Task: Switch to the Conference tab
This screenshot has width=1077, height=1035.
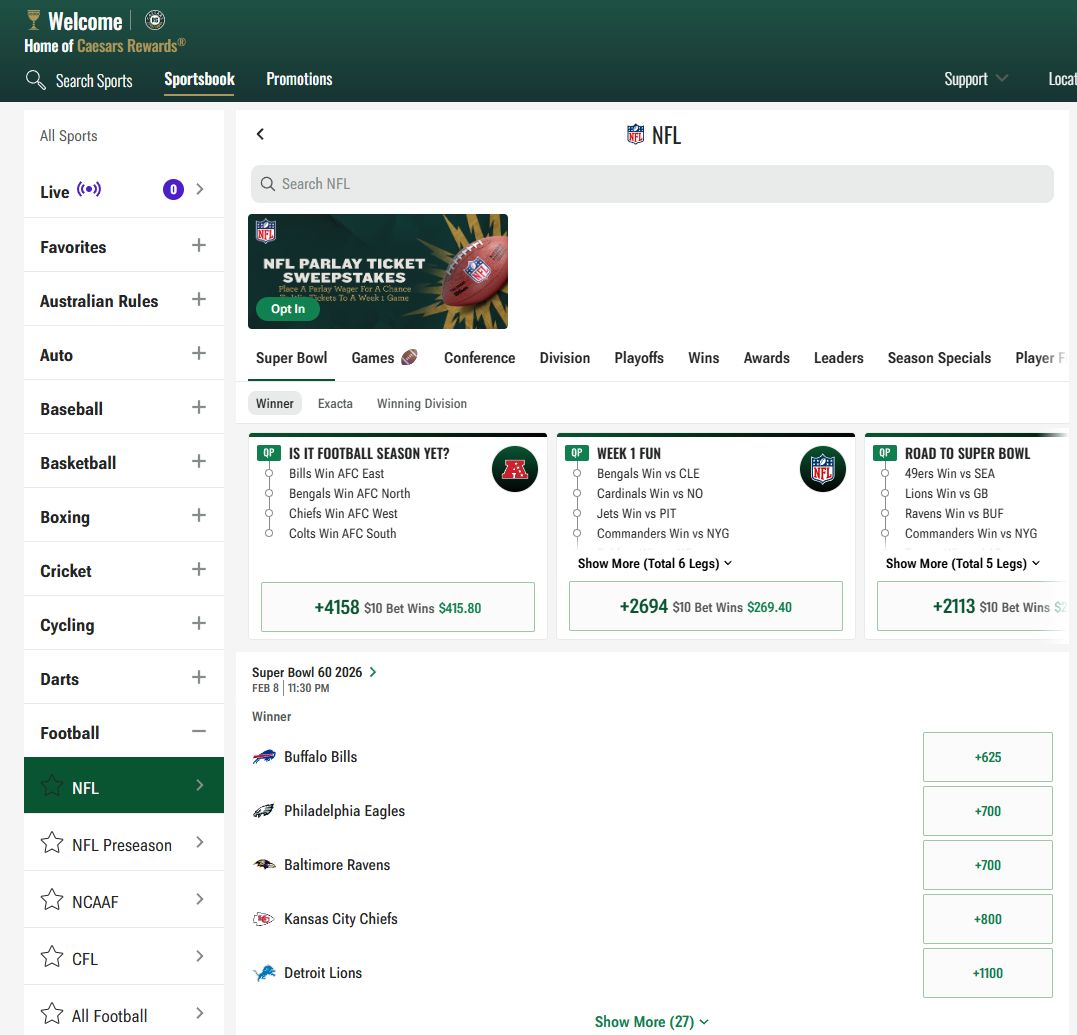Action: [x=479, y=358]
